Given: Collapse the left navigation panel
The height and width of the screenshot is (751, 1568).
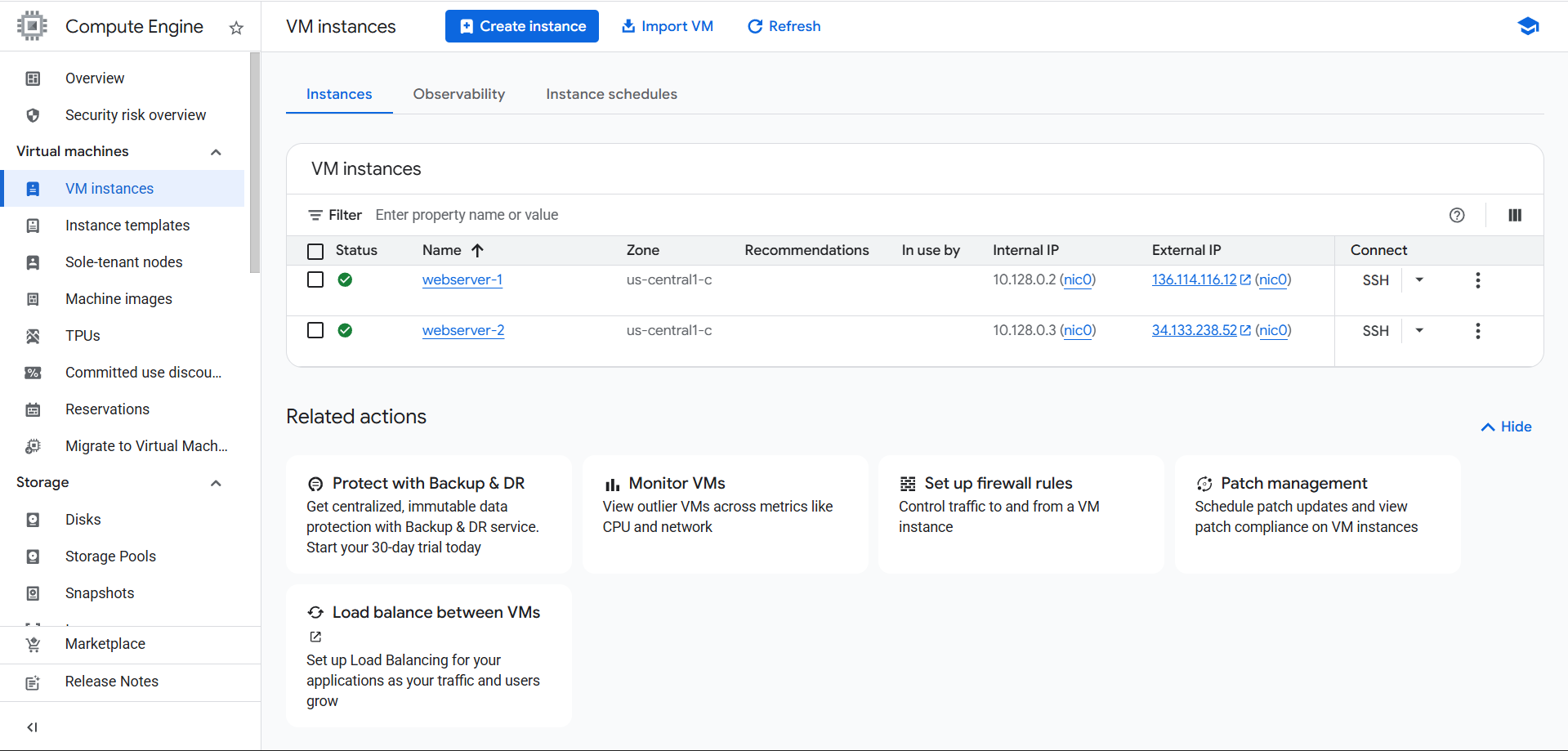Looking at the screenshot, I should (33, 726).
